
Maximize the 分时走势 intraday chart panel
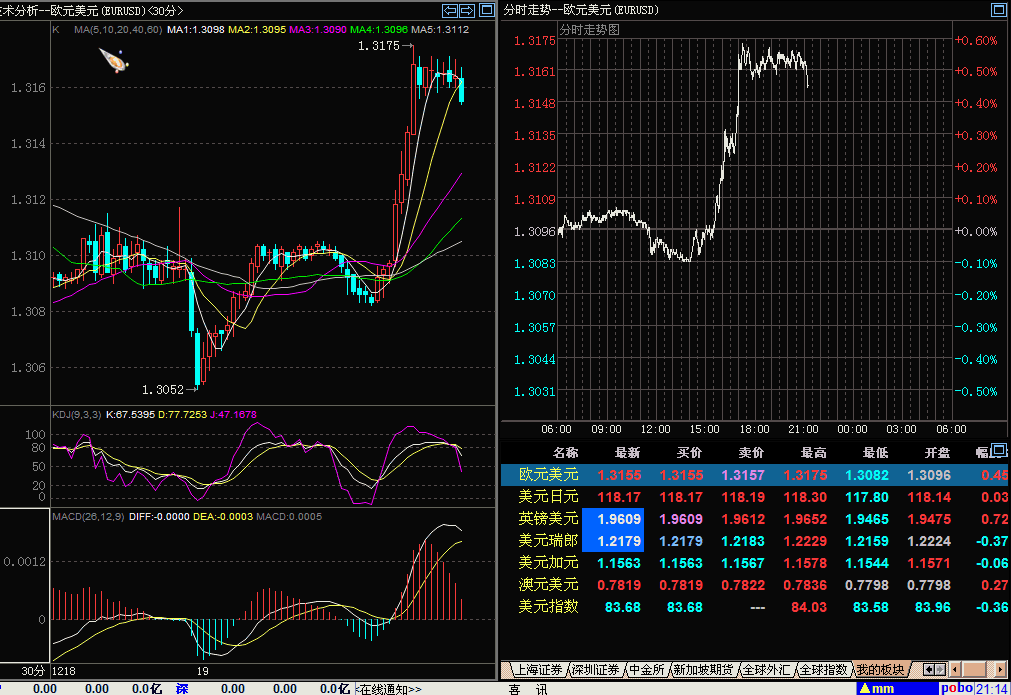(x=1000, y=10)
